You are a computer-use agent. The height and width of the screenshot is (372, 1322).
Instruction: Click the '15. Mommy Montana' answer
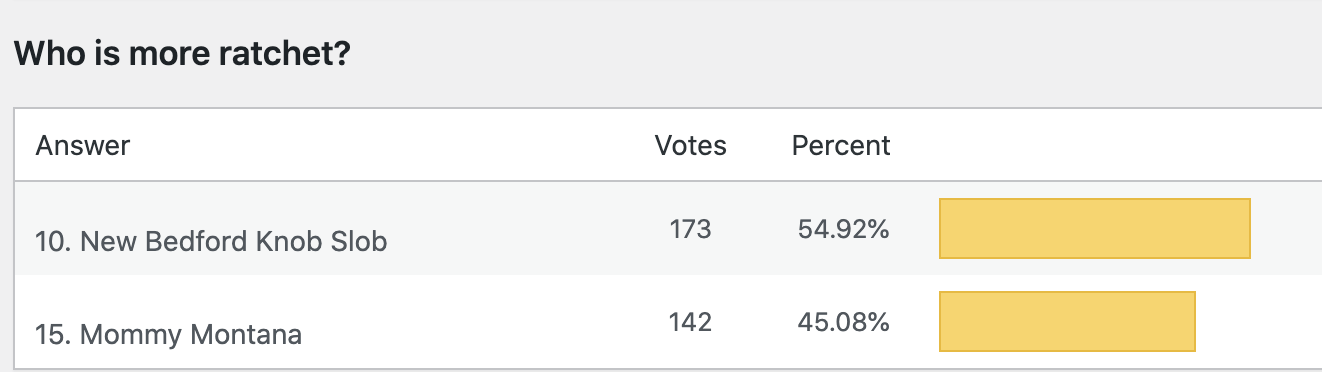point(168,333)
